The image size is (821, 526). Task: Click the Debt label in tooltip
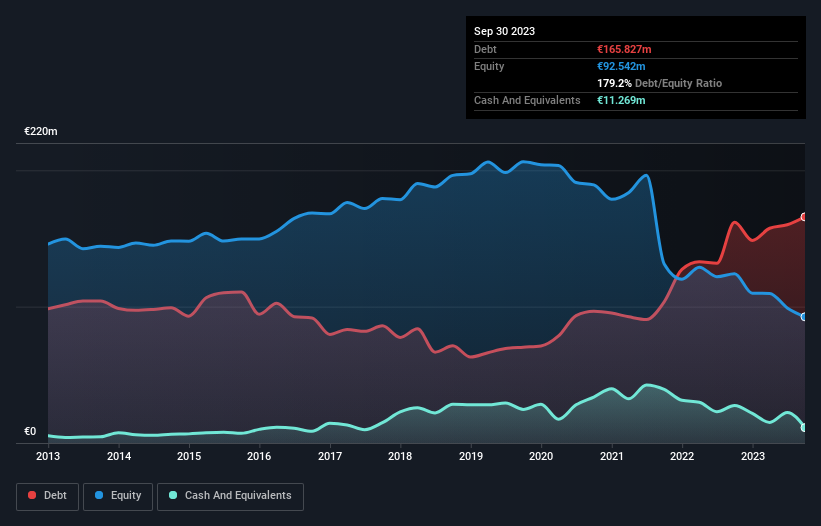(x=485, y=49)
